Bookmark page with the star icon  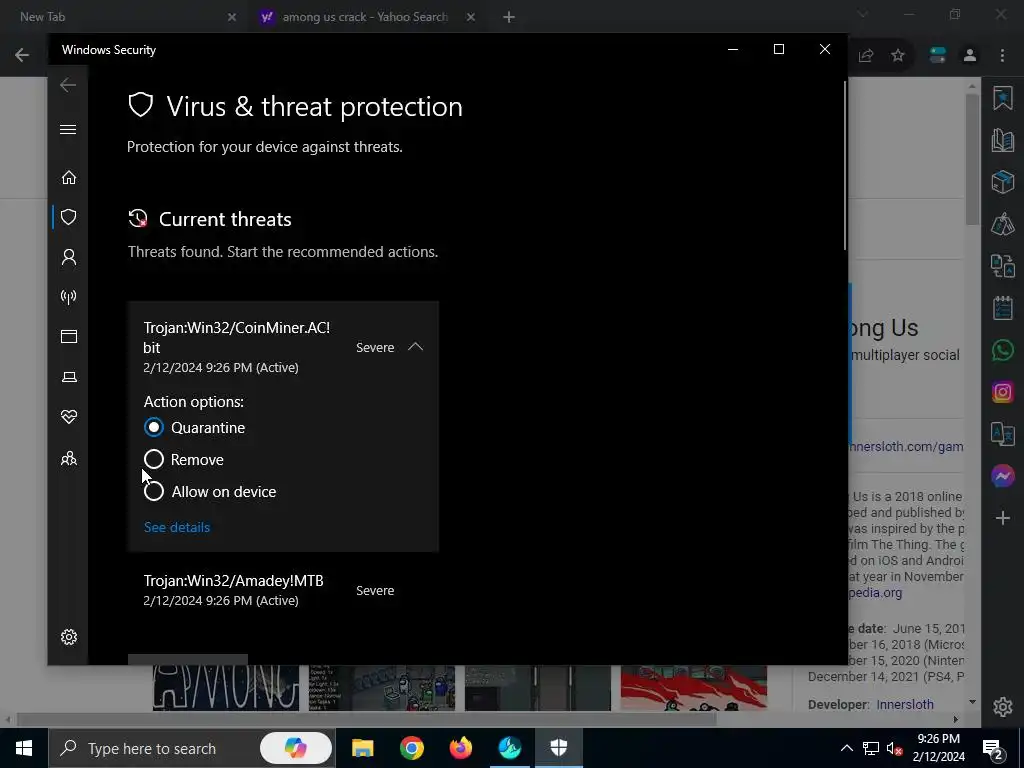point(898,56)
